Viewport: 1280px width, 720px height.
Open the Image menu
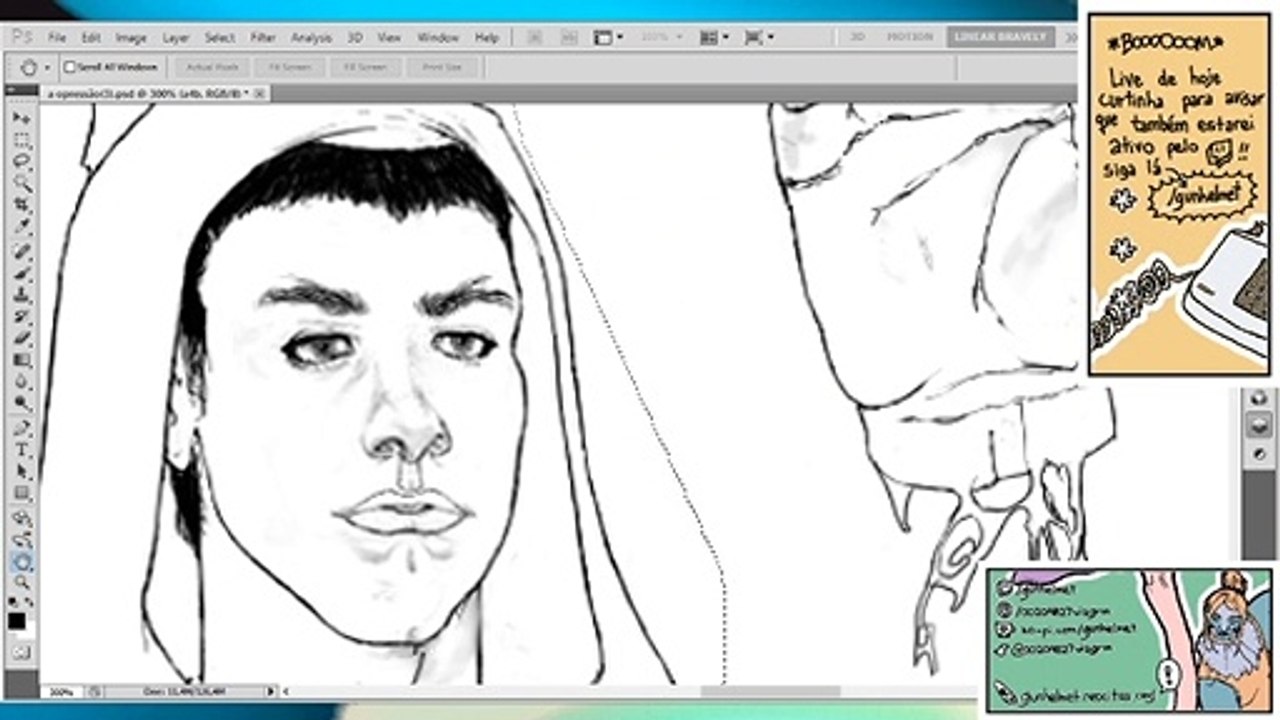click(131, 37)
